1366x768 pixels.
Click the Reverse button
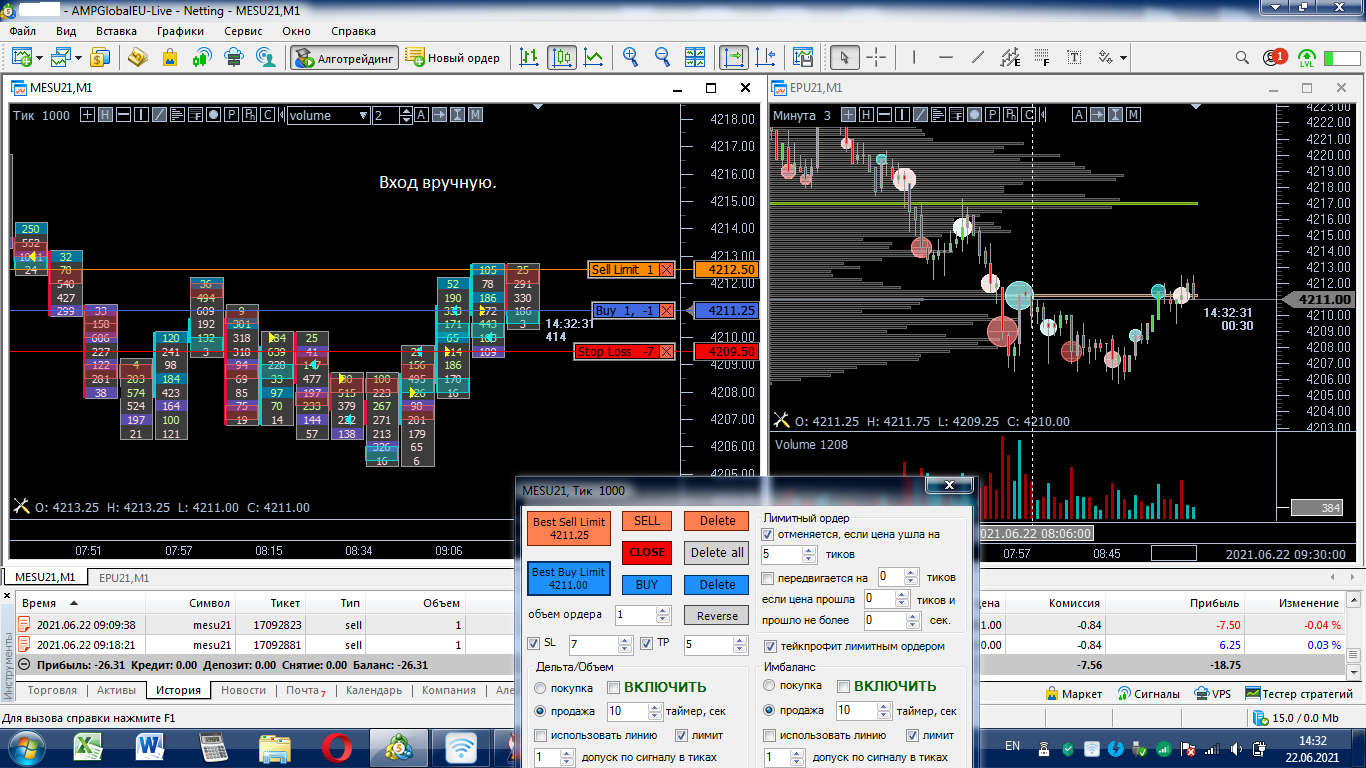(717, 616)
